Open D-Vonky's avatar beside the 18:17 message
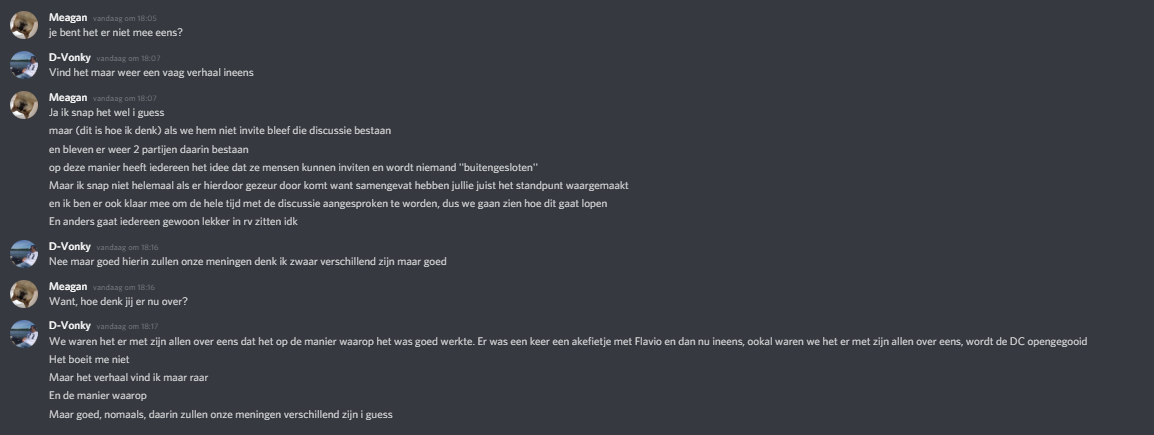The image size is (1154, 435). pos(24,333)
